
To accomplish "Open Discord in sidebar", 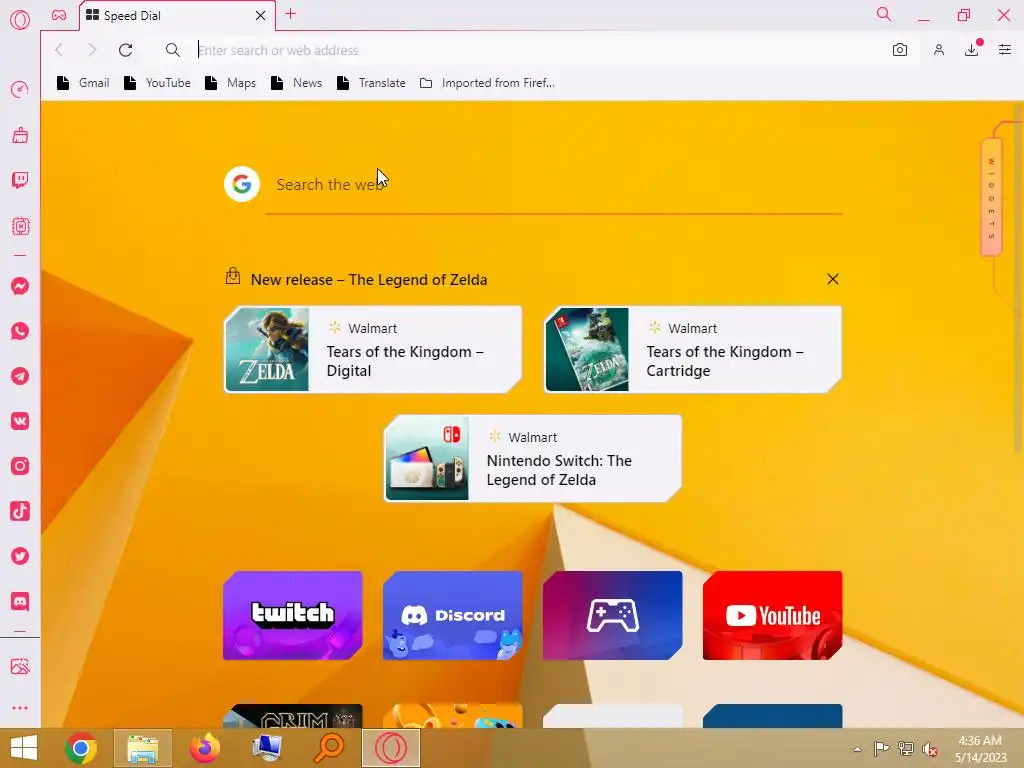I will pyautogui.click(x=20, y=601).
